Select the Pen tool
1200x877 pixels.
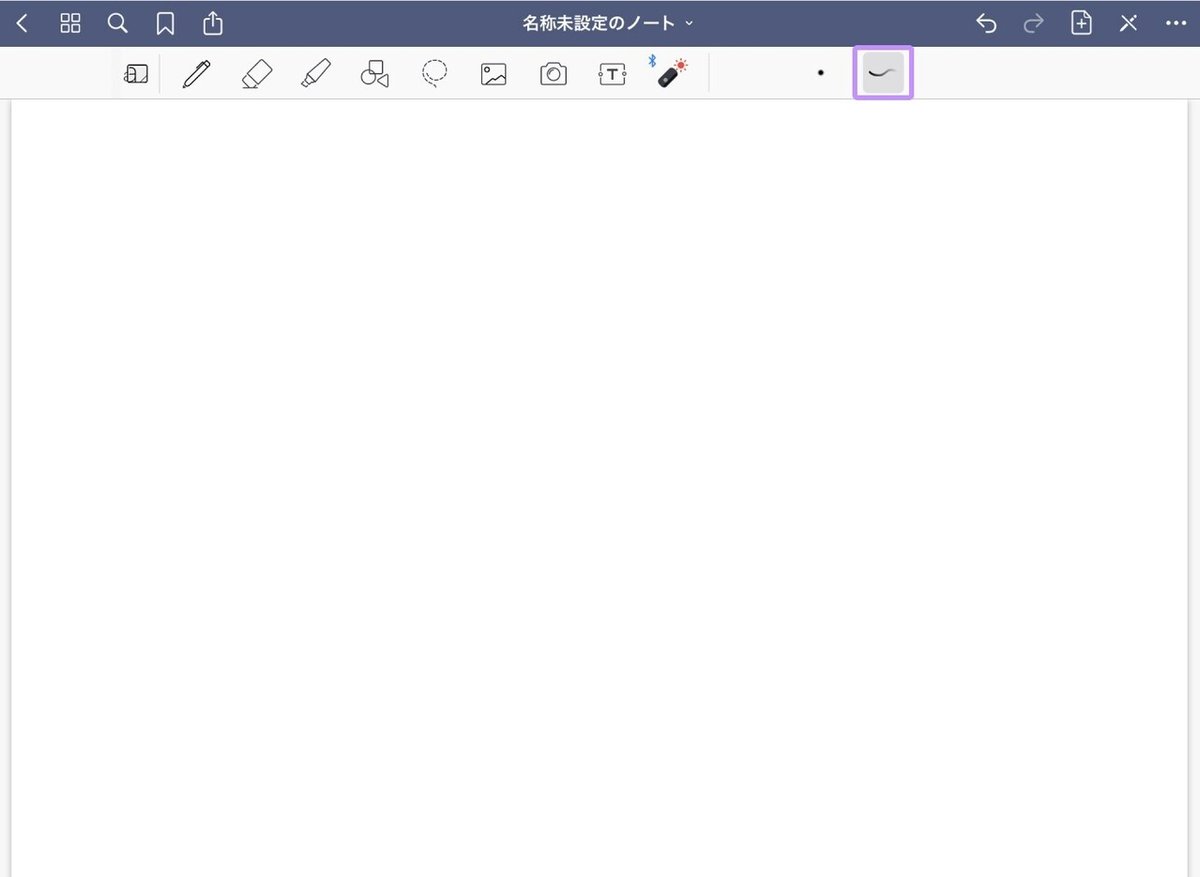pyautogui.click(x=197, y=74)
